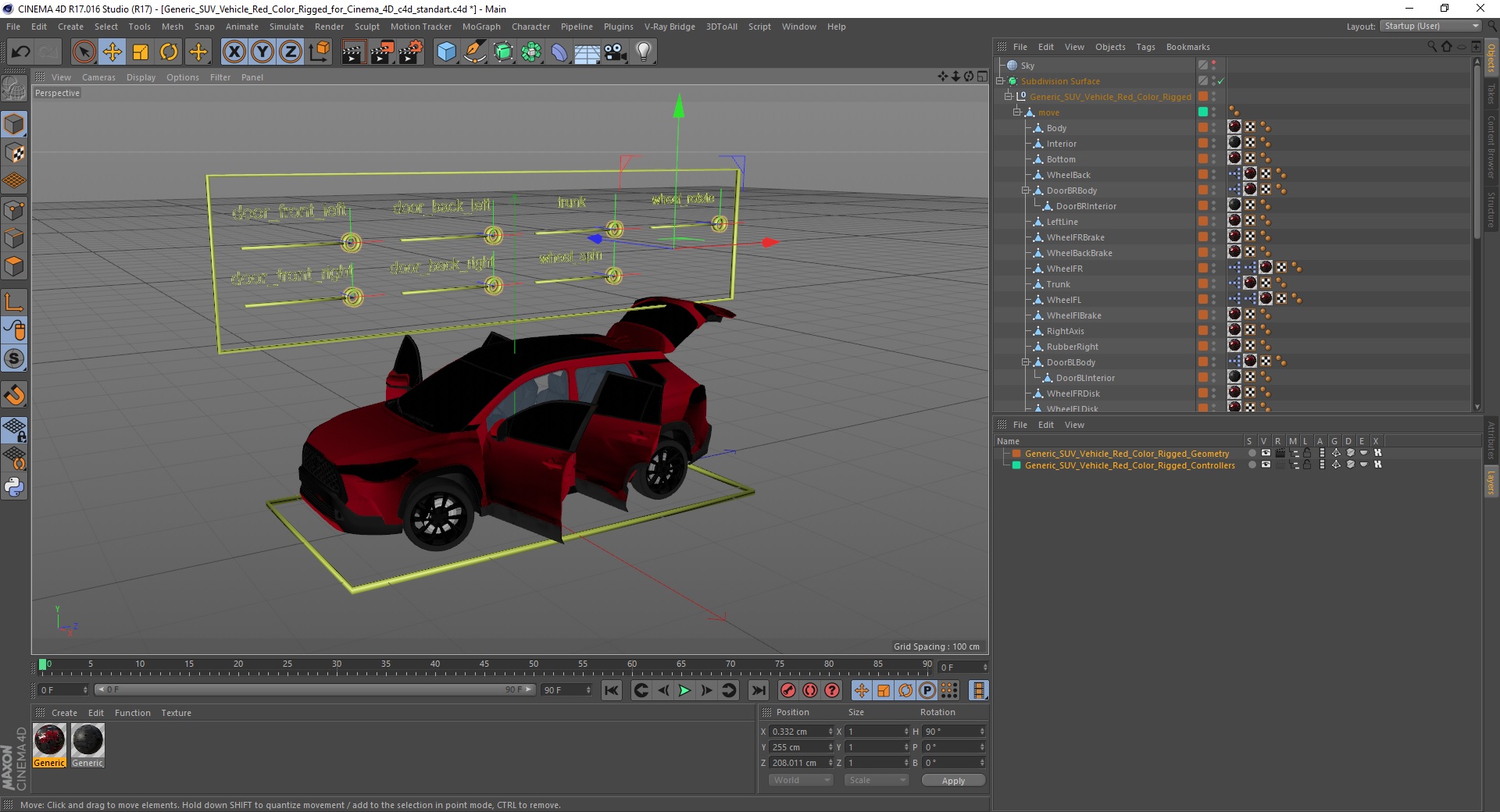Open the Python script icon
Image resolution: width=1500 pixels, height=812 pixels.
pos(14,487)
